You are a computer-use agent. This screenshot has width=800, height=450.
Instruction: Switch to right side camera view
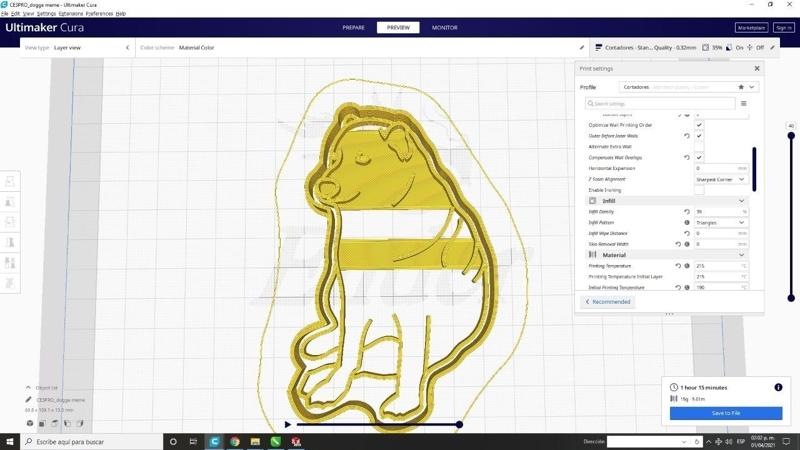(80, 423)
